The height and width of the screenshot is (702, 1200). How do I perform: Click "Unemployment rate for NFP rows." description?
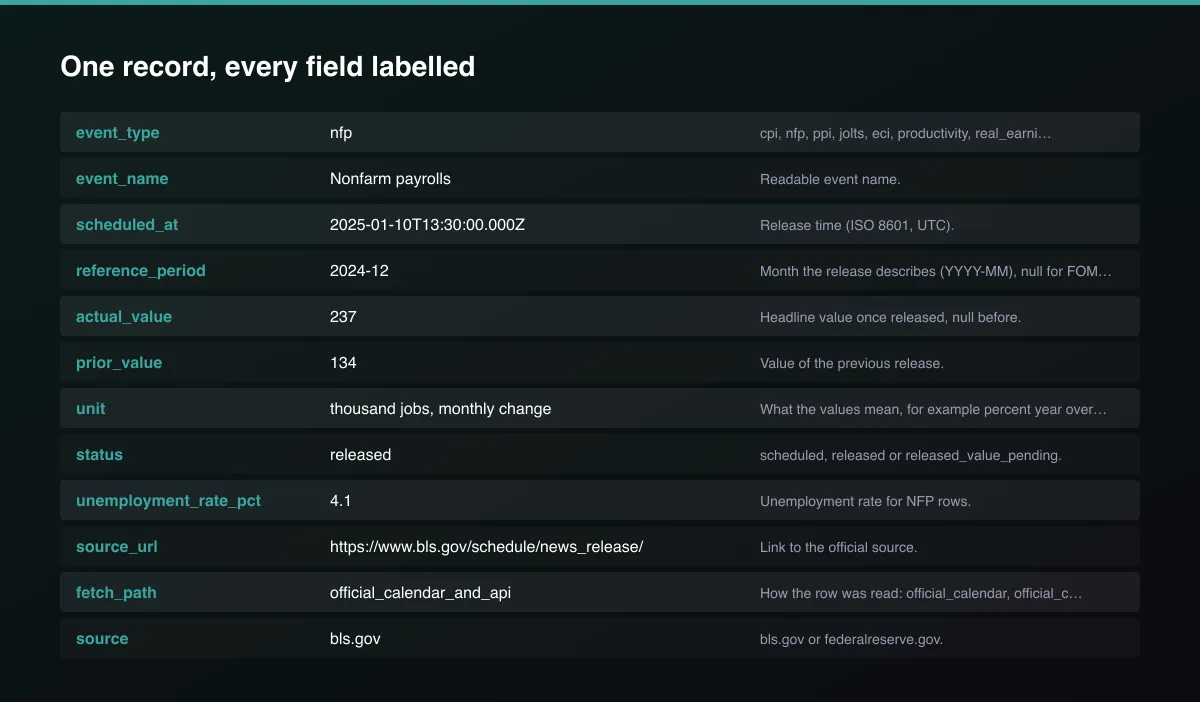click(865, 501)
